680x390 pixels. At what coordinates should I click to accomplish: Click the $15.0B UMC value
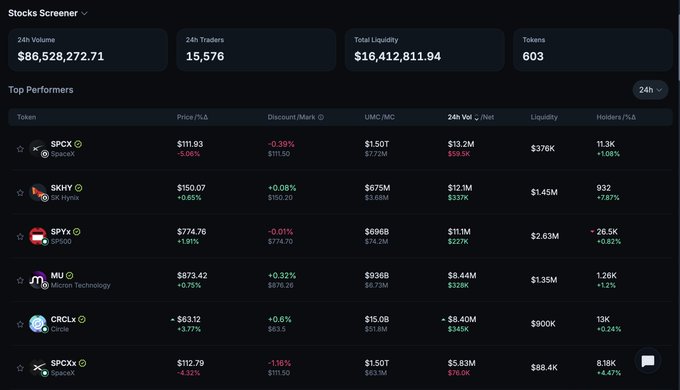377,319
